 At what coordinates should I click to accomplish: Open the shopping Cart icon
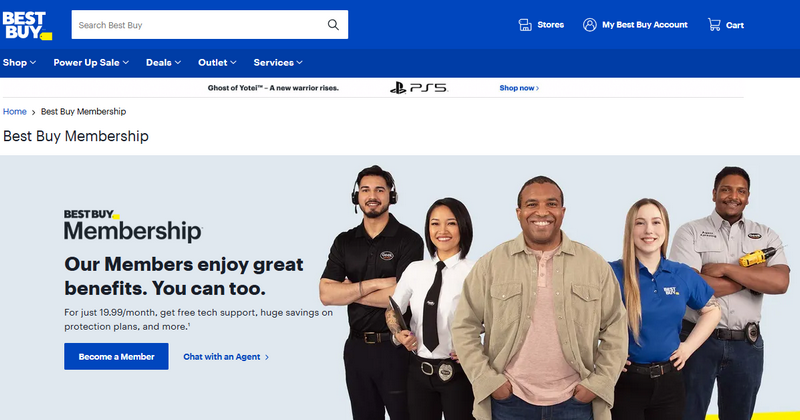(714, 25)
